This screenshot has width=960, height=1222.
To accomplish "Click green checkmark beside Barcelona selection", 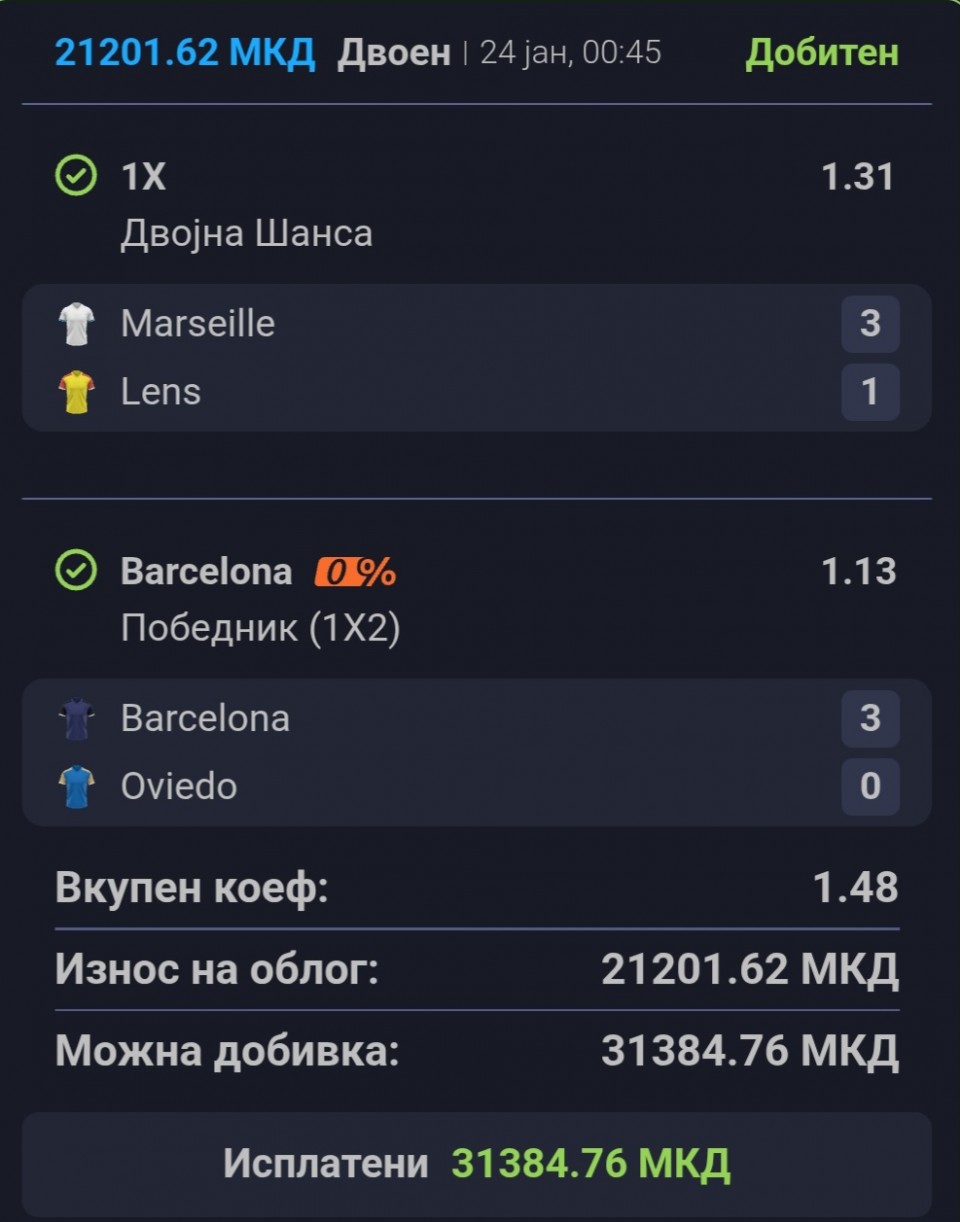I will (x=76, y=571).
